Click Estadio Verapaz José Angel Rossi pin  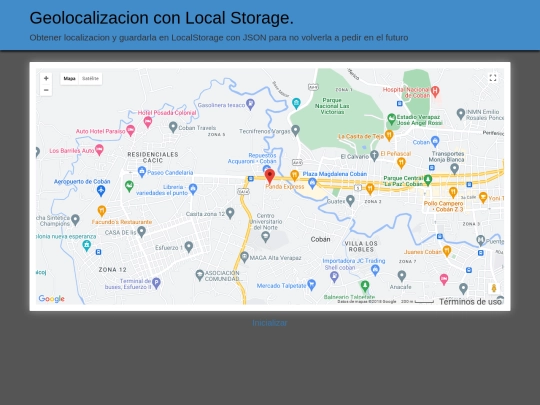[391, 119]
